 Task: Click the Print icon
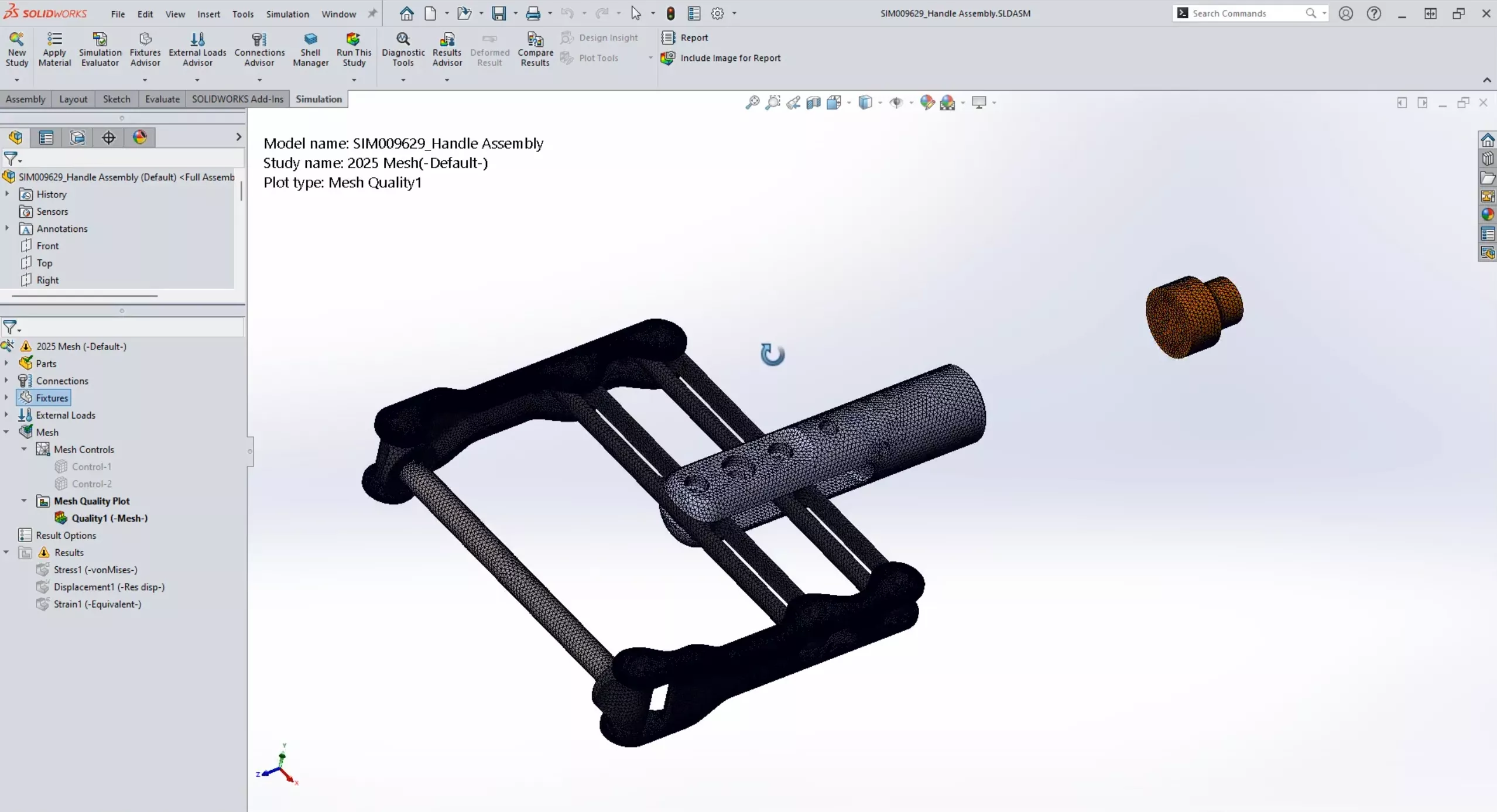[x=533, y=13]
